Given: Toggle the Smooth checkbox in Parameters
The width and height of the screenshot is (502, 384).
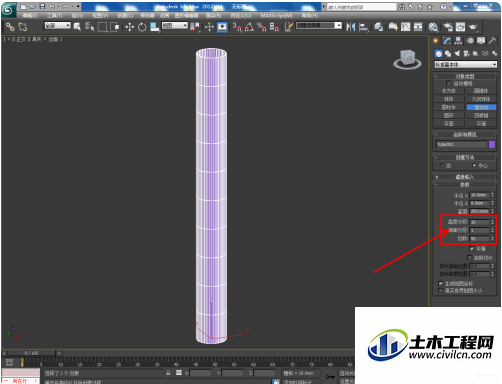Looking at the screenshot, I should (x=472, y=249).
